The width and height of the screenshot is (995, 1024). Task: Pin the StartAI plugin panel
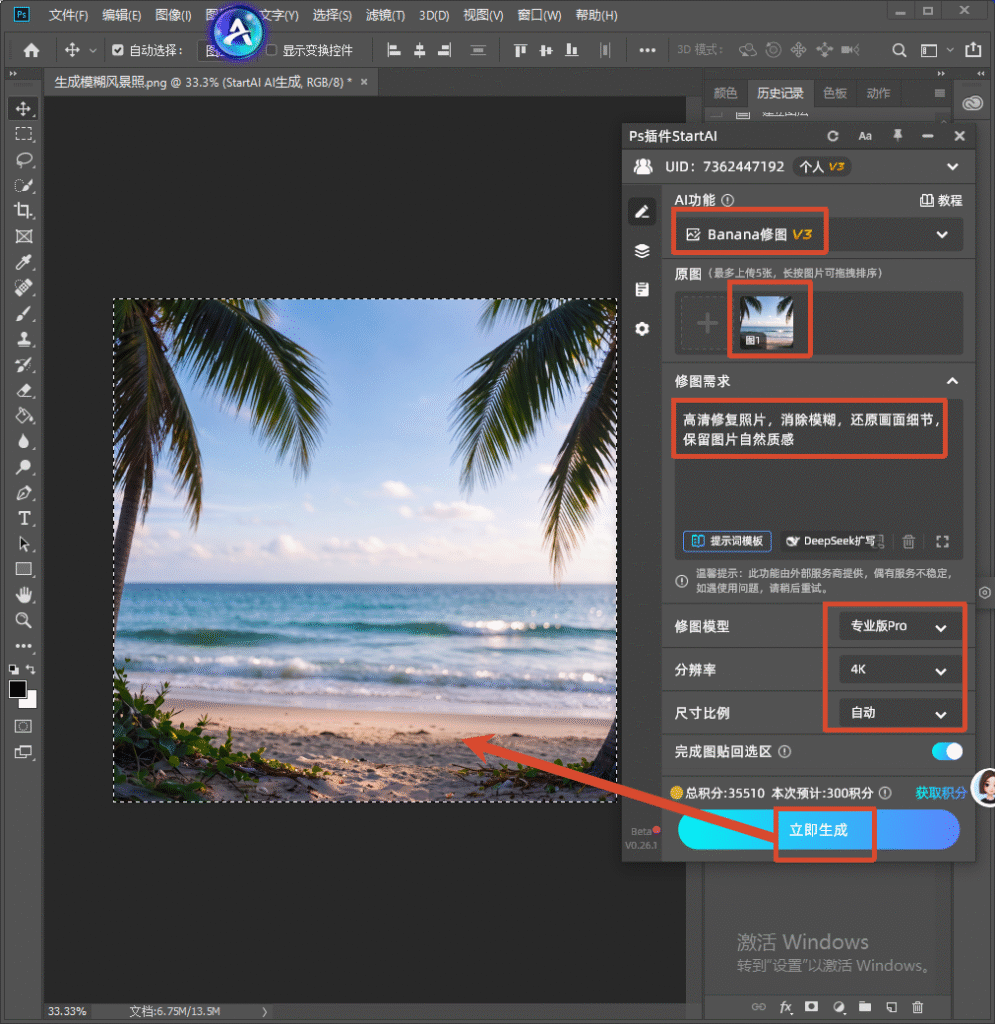coord(898,136)
